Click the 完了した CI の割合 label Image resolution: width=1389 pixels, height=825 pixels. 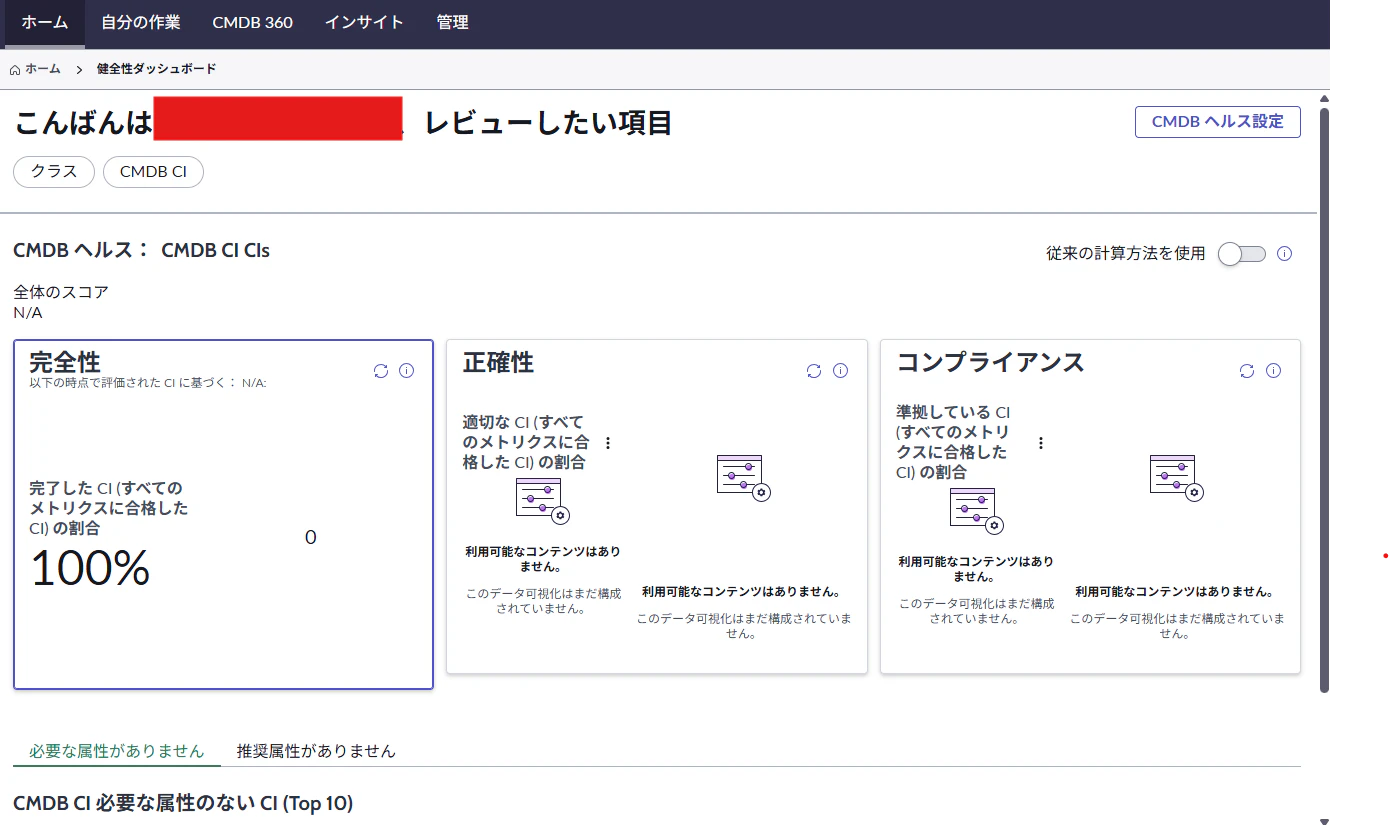pyautogui.click(x=109, y=508)
